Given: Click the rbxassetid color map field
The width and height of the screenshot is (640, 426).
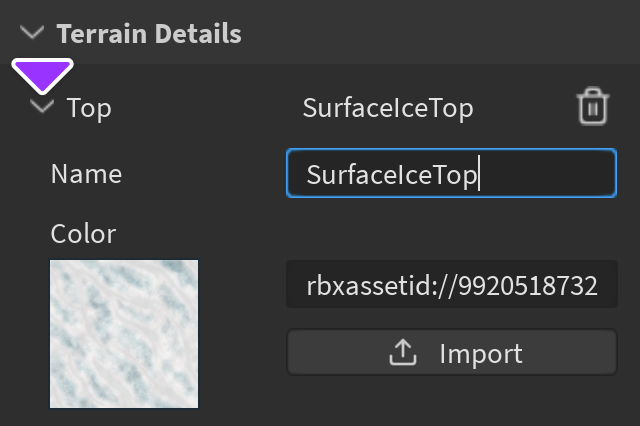Looking at the screenshot, I should pos(451,288).
